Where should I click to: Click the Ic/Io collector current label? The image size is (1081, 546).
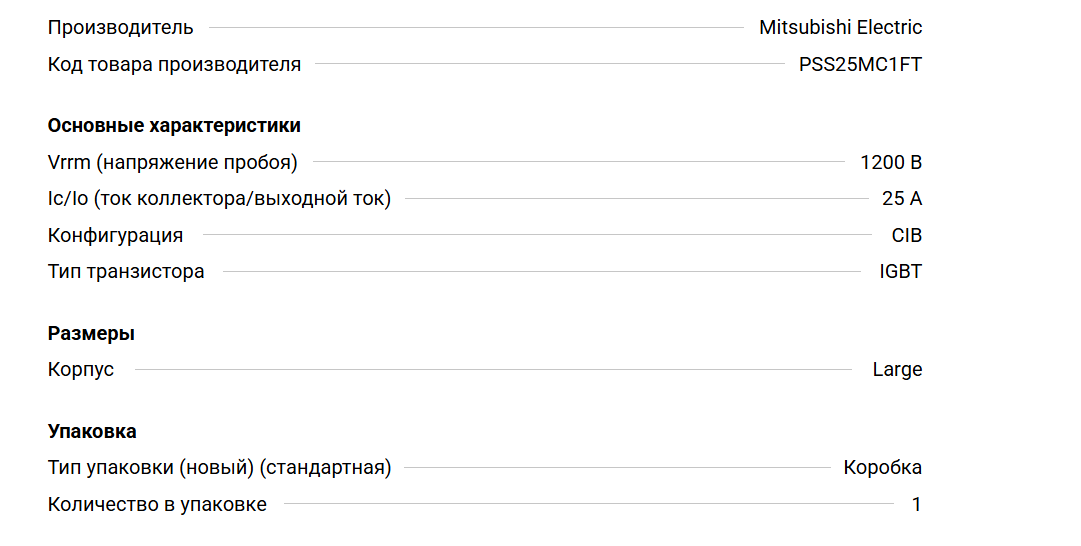(x=219, y=199)
